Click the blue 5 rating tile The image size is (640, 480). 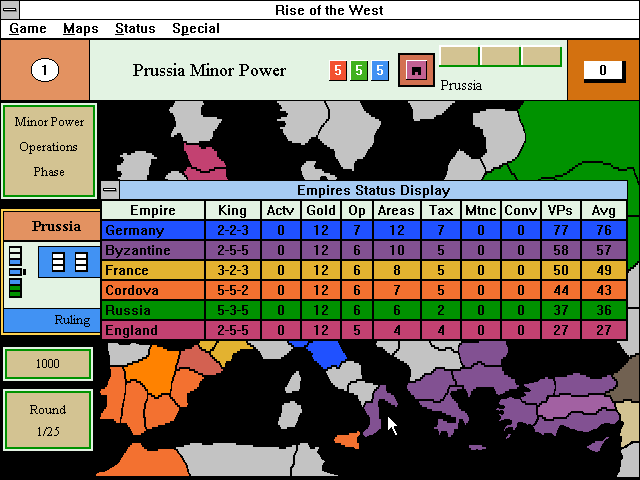pyautogui.click(x=380, y=70)
